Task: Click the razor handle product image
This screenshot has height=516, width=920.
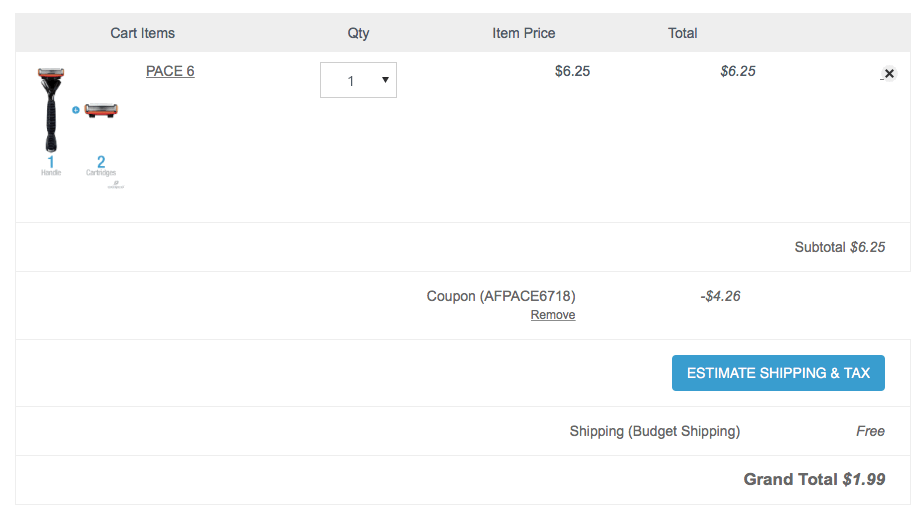Action: pos(51,110)
